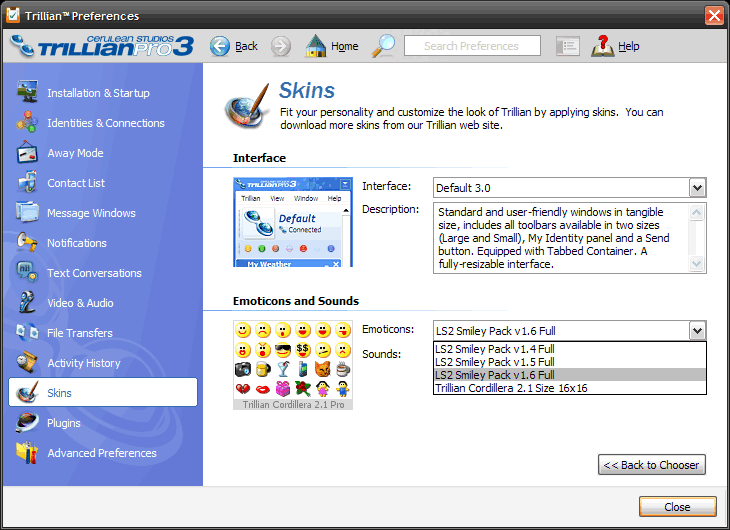Click << Back to Chooser button
The width and height of the screenshot is (730, 530).
click(x=652, y=465)
